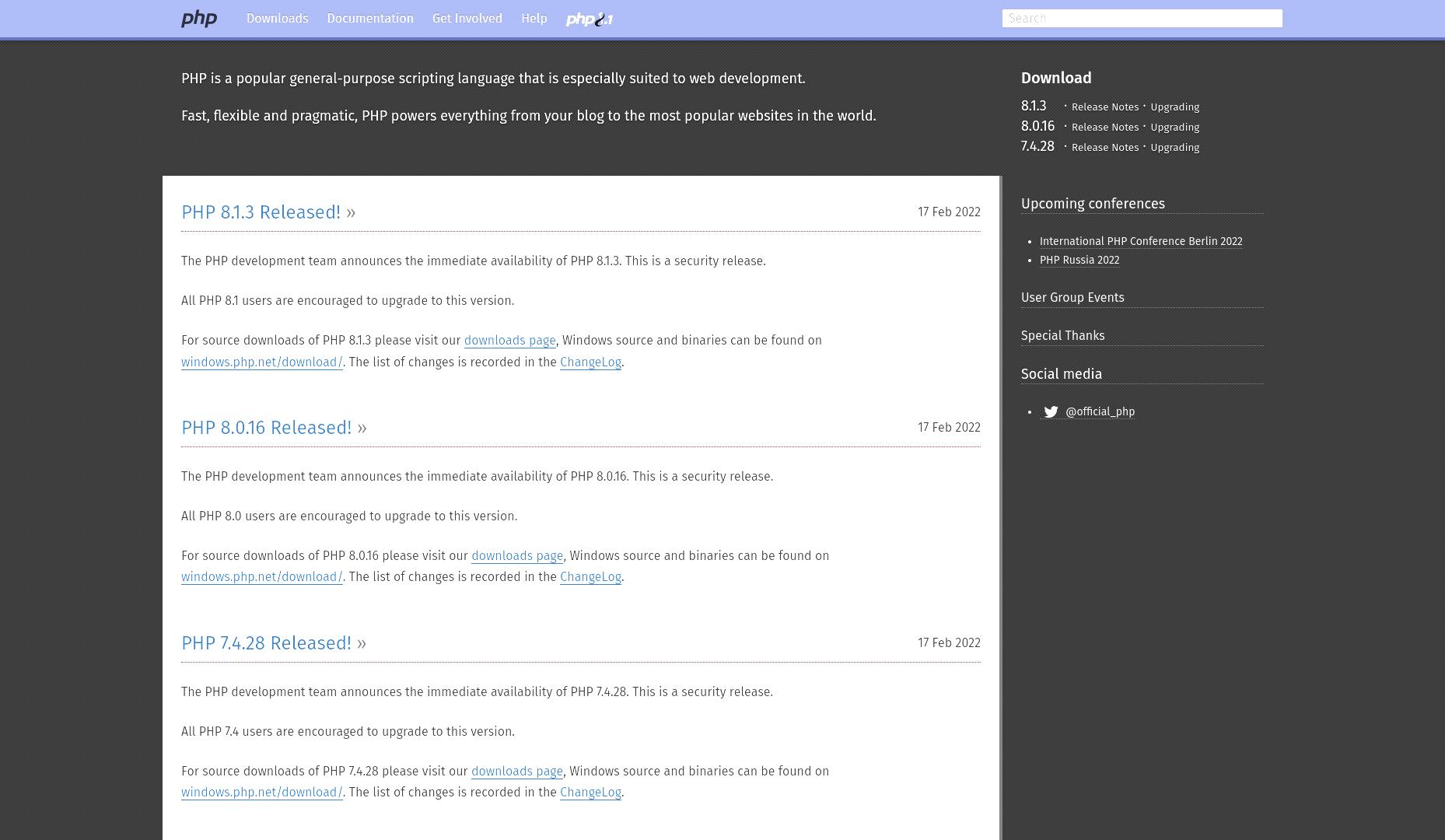This screenshot has height=840, width=1445.
Task: Download version 8.1.3 from the sidebar
Action: (1034, 106)
